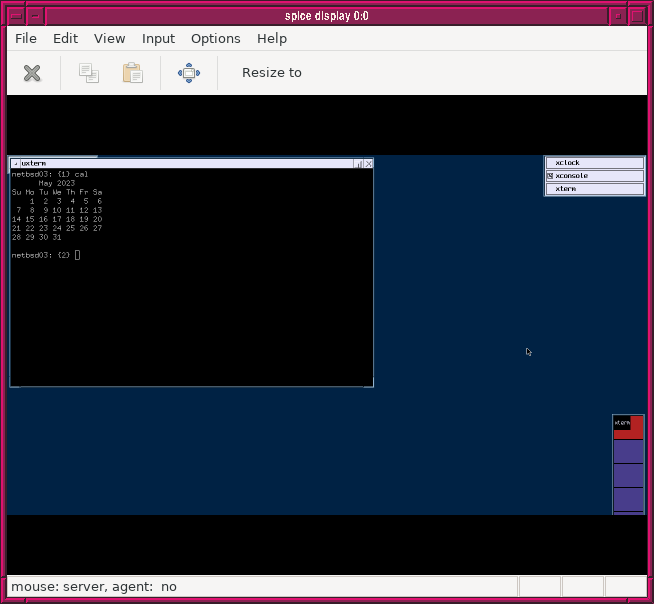Image resolution: width=654 pixels, height=604 pixels.
Task: Open the Help menu
Action: click(272, 38)
